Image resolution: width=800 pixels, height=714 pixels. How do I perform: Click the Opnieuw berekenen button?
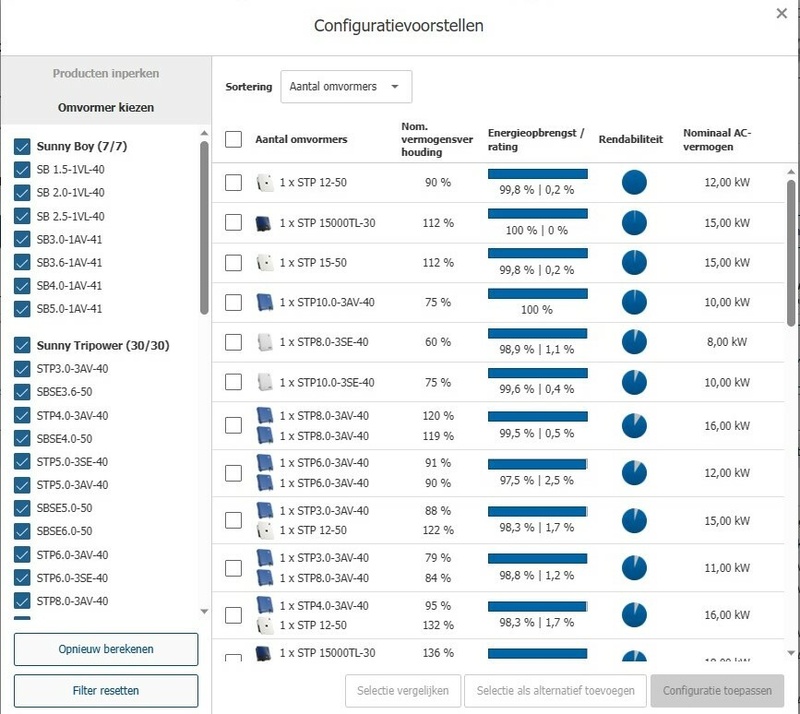pos(106,649)
